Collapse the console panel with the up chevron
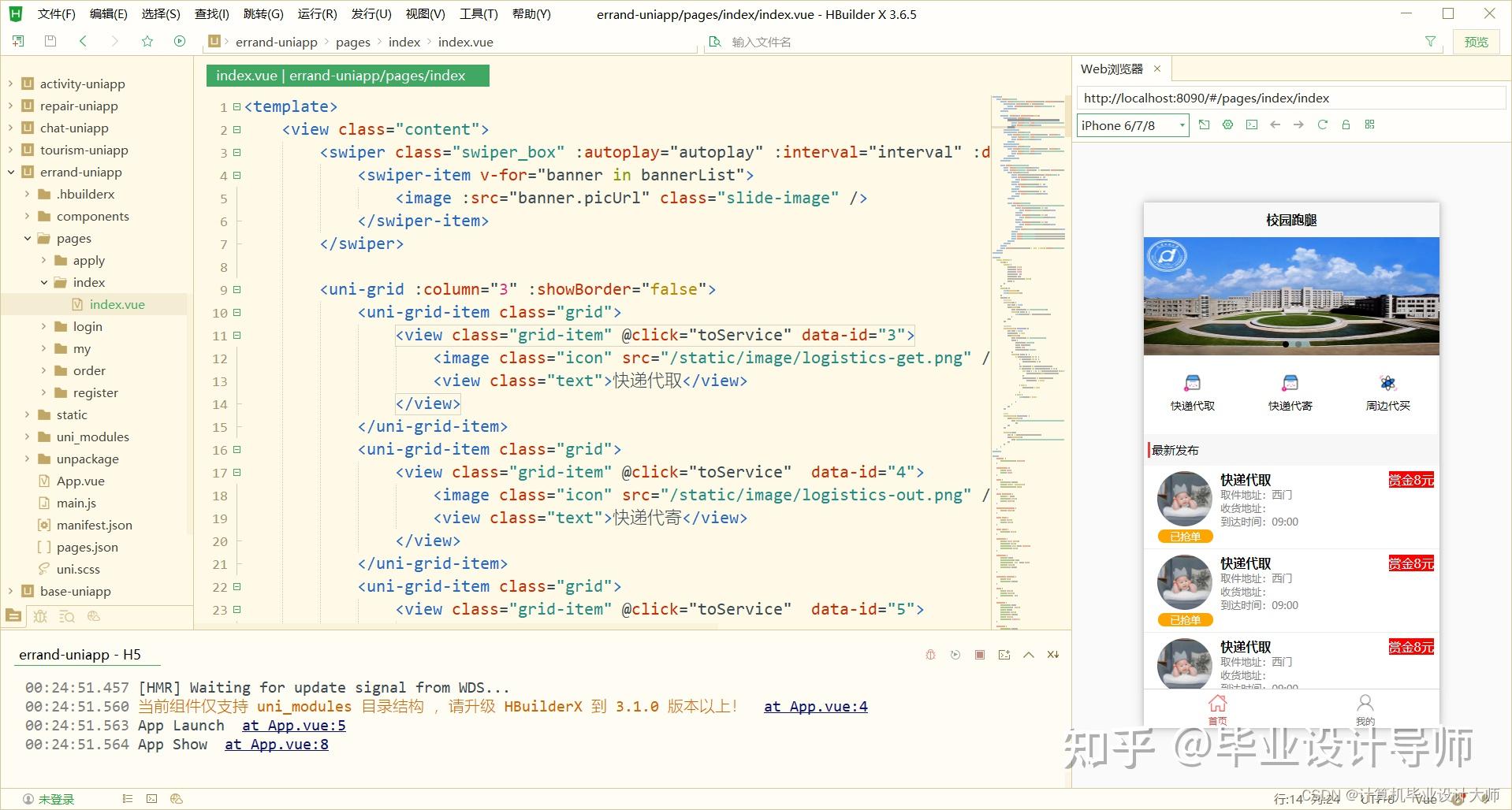The height and width of the screenshot is (810, 1512). point(1029,655)
